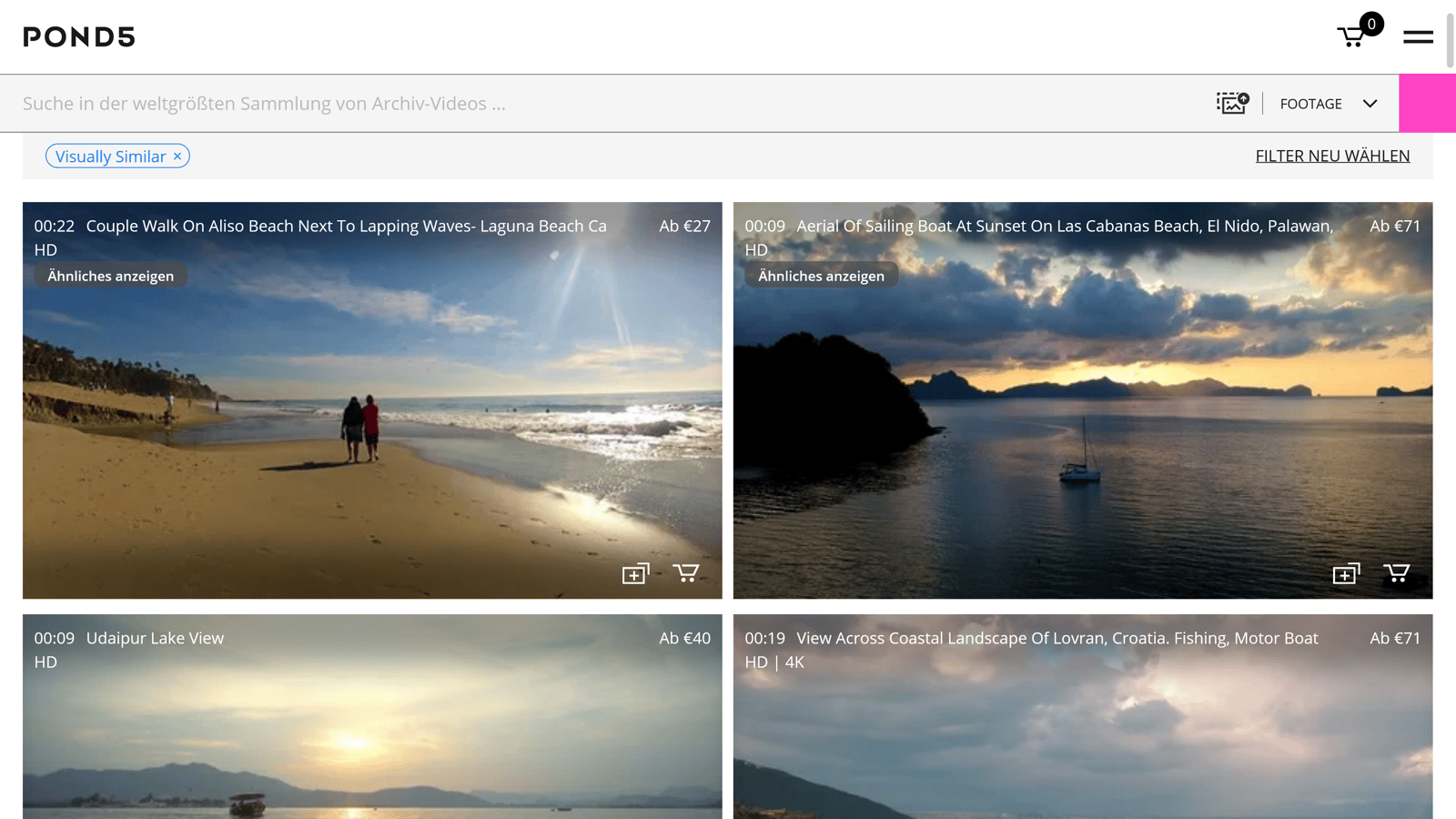Screen dimensions: 1456x819
Task: Add Couple Walk beach clip to collection
Action: [635, 573]
